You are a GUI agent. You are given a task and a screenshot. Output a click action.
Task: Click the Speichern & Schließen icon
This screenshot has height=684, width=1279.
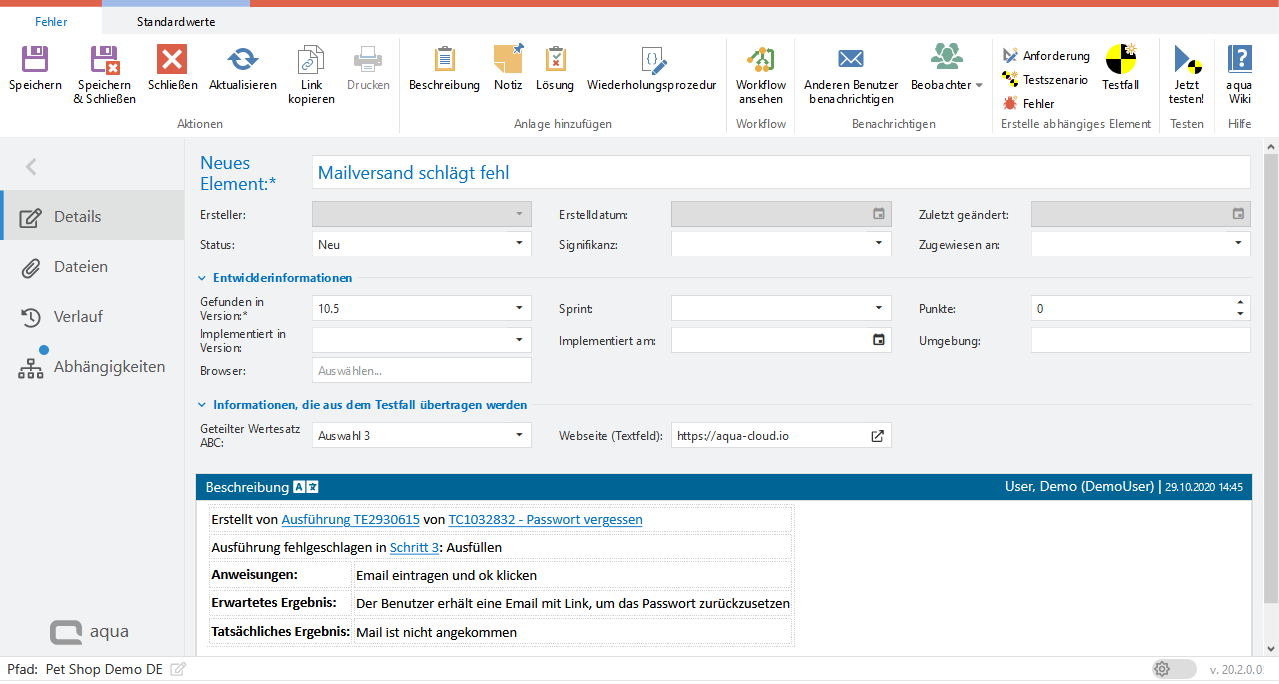pos(104,61)
